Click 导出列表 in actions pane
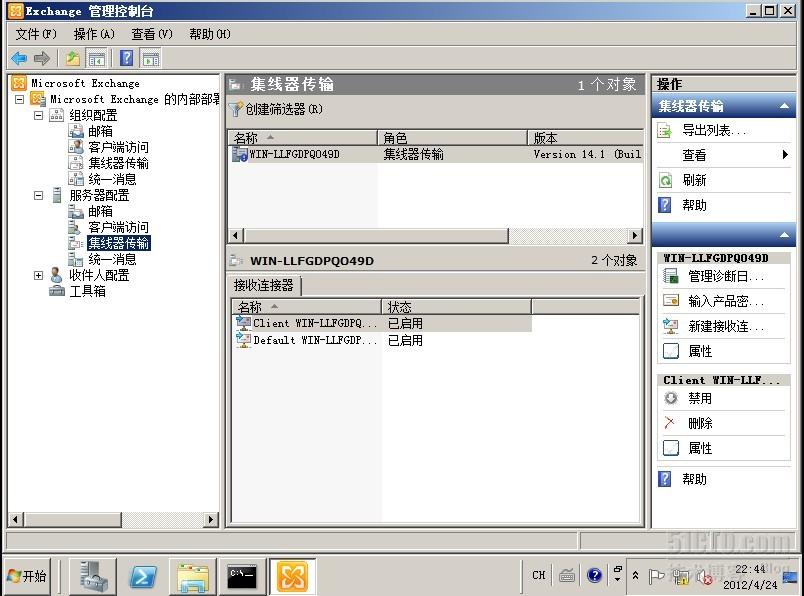804x596 pixels. [714, 131]
